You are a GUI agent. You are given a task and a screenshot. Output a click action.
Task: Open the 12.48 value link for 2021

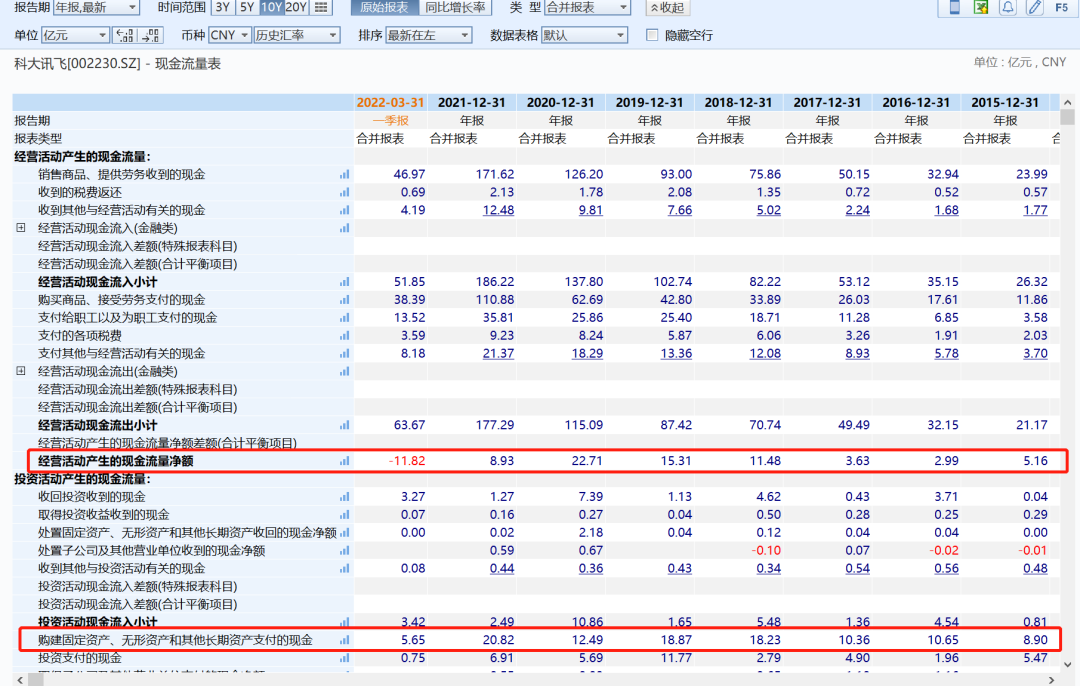(498, 210)
